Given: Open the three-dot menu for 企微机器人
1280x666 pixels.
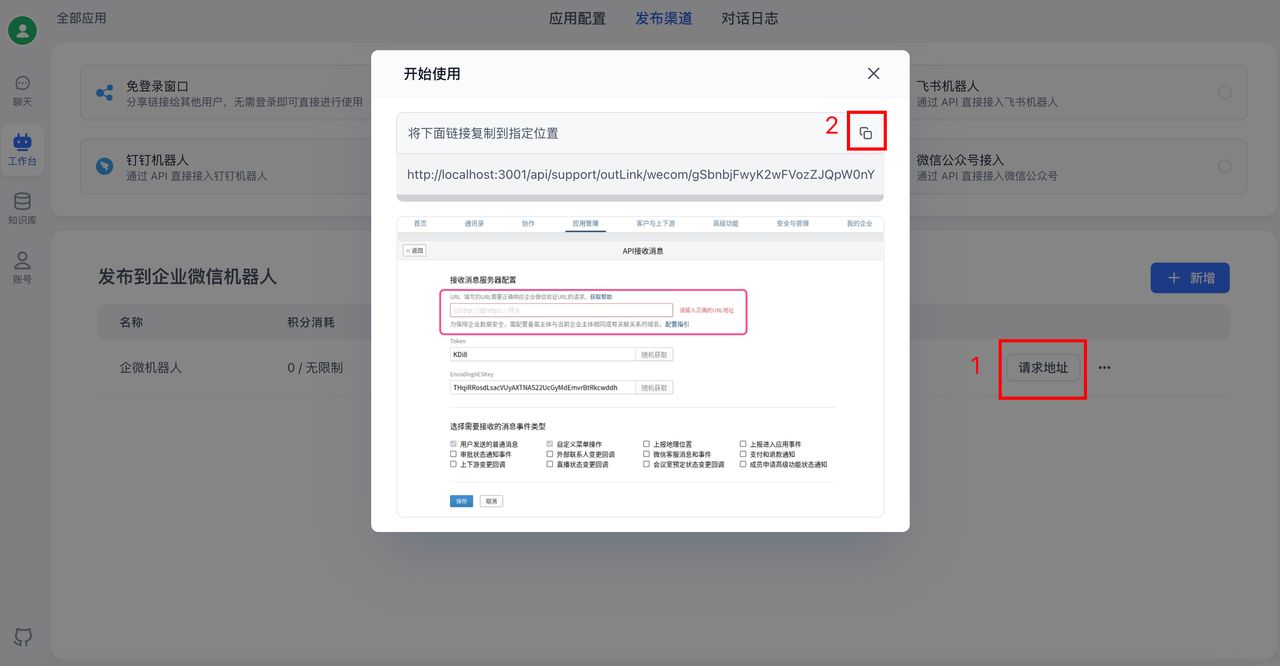Looking at the screenshot, I should click(1104, 368).
